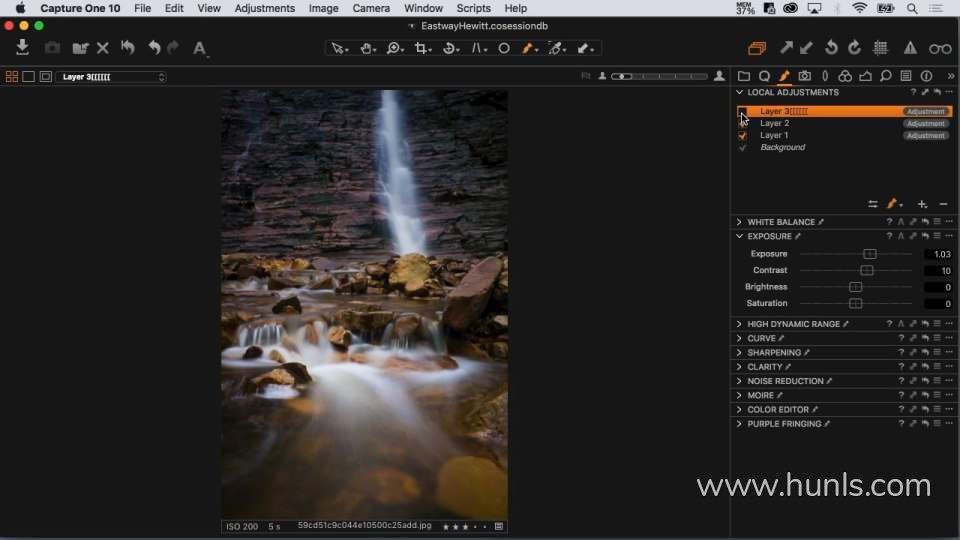Uncheck the Layer 1 checkbox
The image size is (960, 540).
pos(742,135)
